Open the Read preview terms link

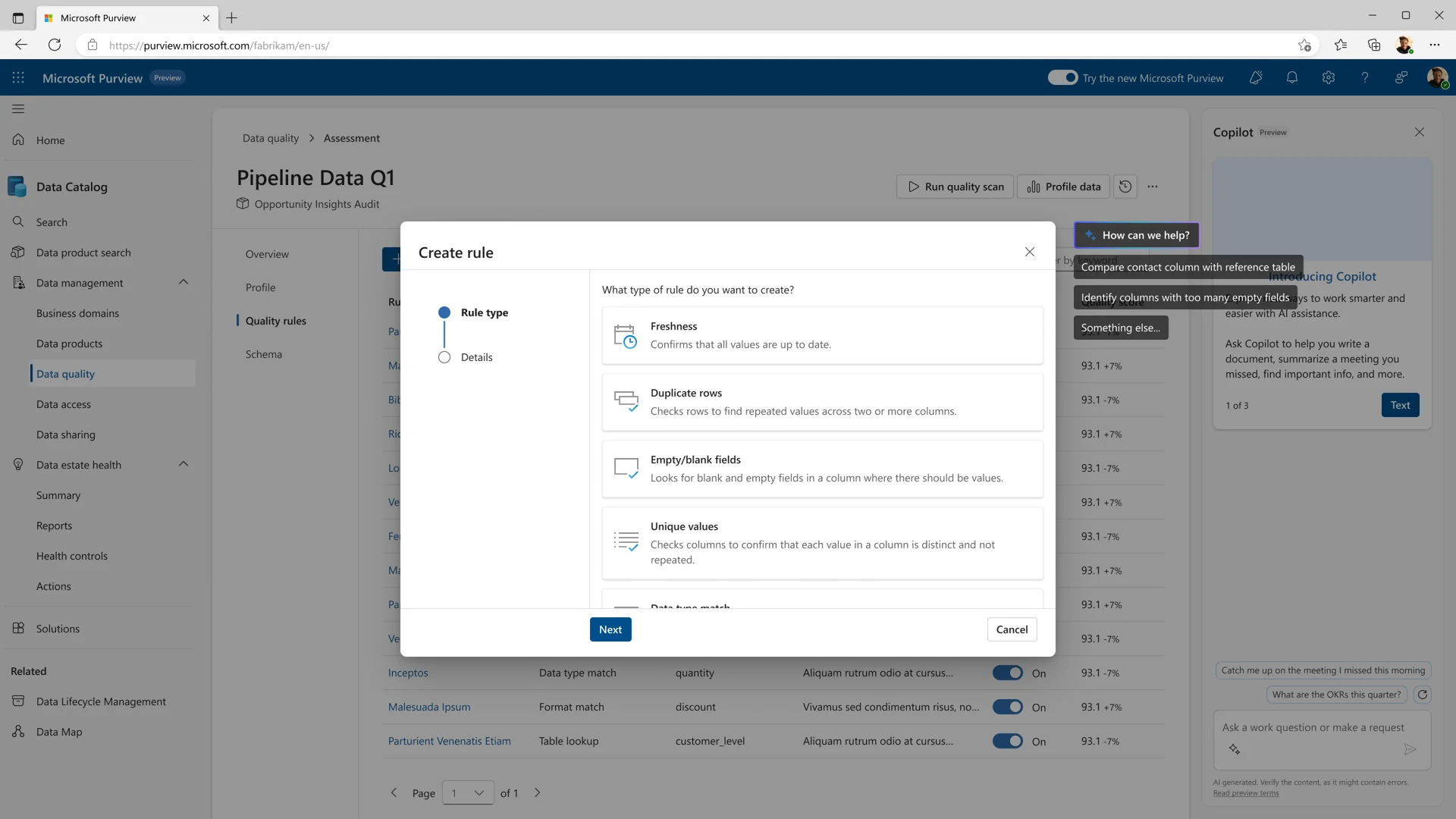tap(1246, 794)
